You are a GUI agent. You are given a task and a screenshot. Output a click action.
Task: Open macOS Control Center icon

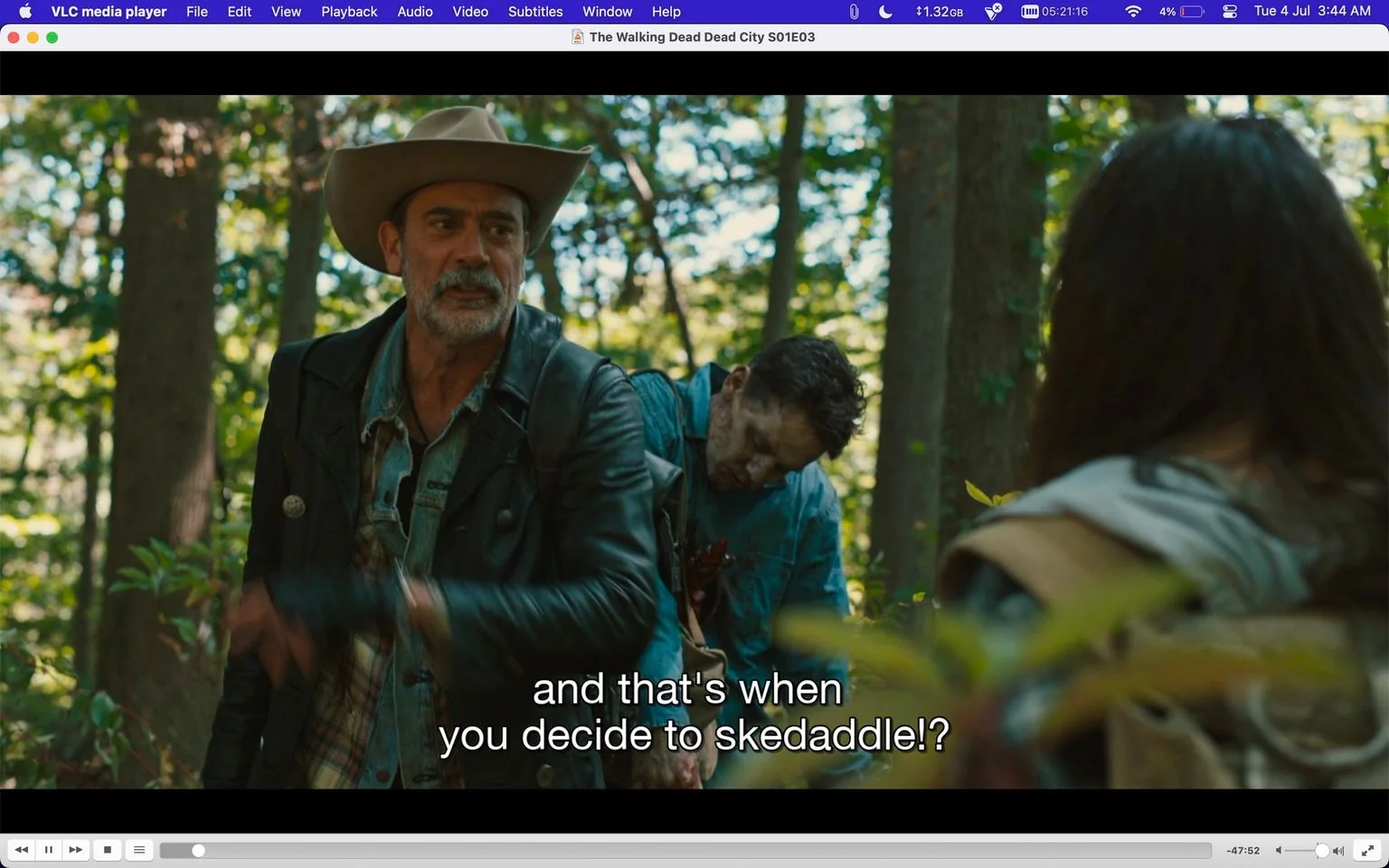(1230, 12)
